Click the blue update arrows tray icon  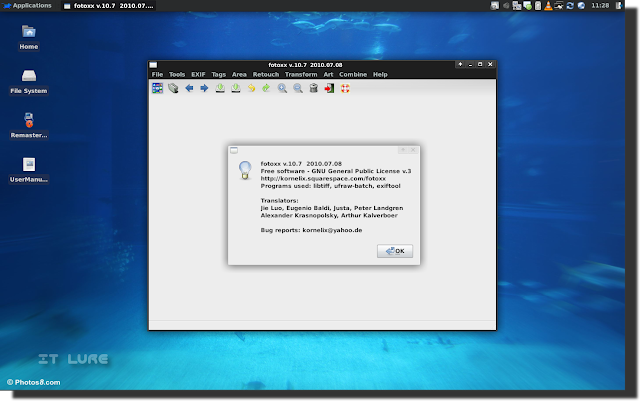tap(570, 6)
